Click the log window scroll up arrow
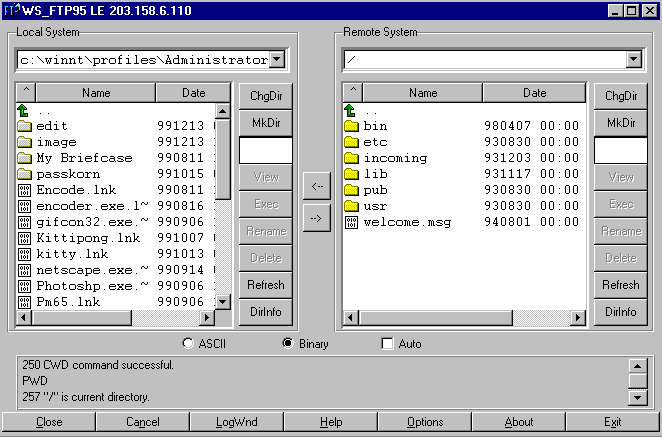Image resolution: width=662 pixels, height=437 pixels. (x=638, y=366)
